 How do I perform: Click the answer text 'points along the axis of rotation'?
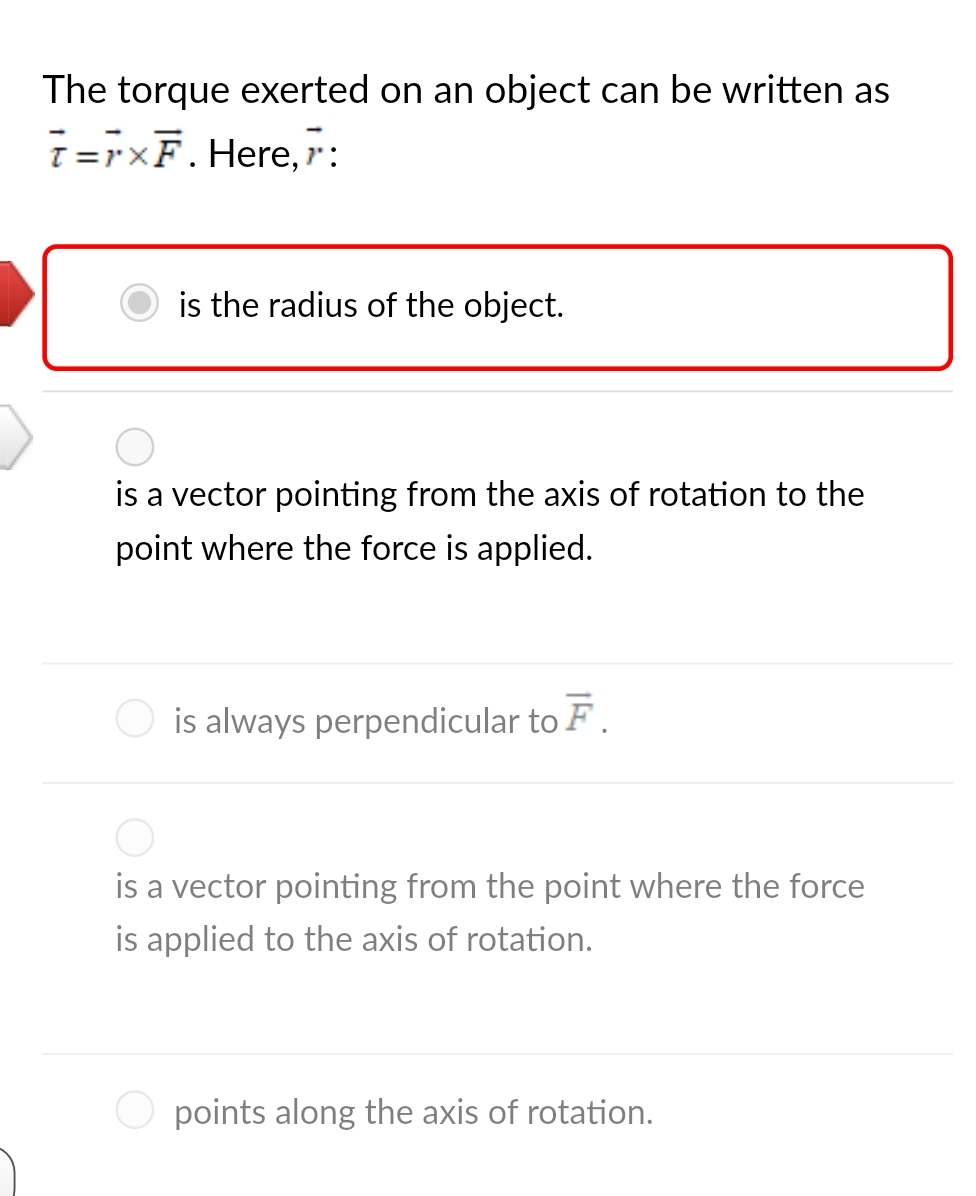point(413,1112)
